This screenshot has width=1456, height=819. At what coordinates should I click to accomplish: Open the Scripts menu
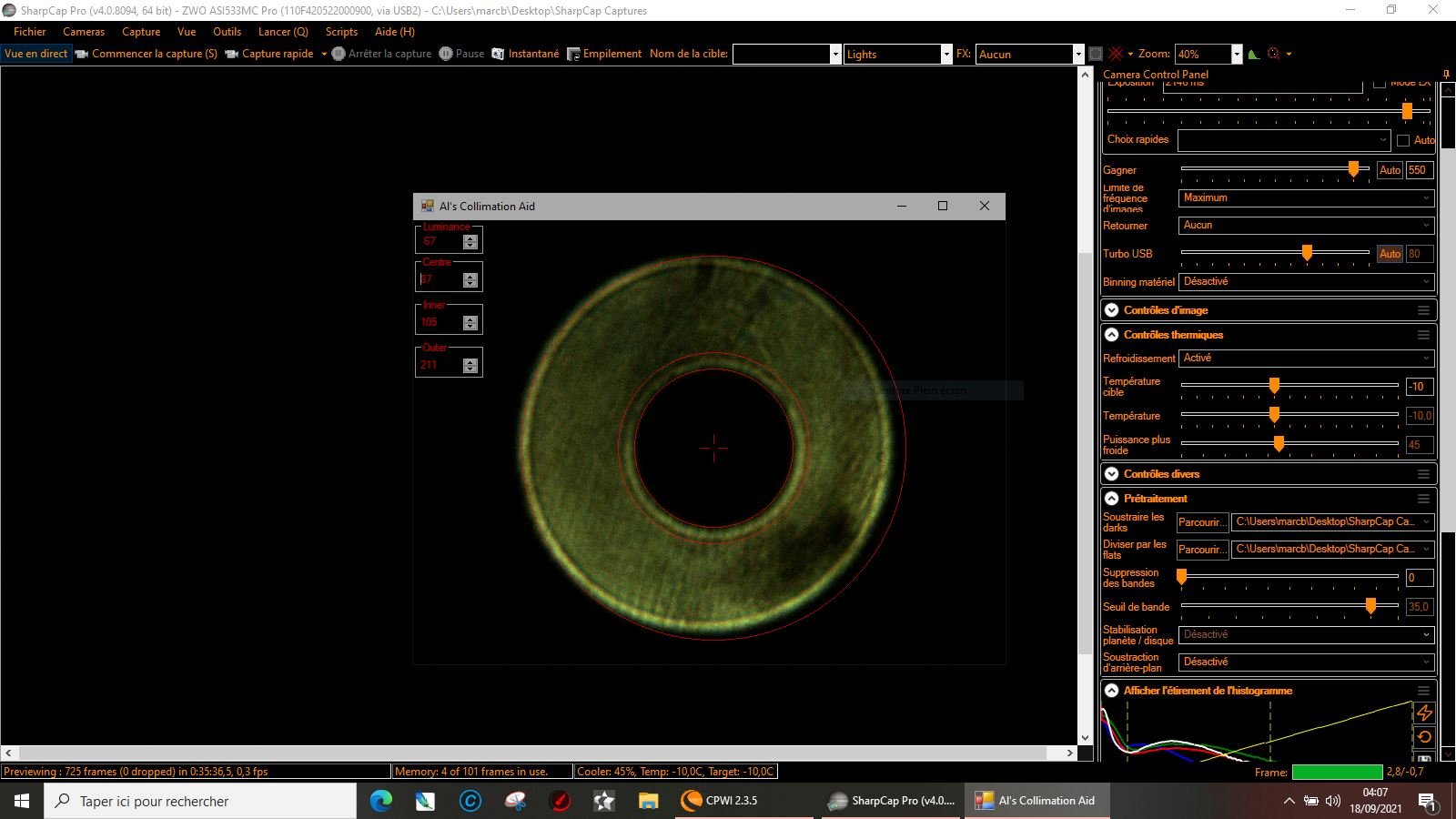click(341, 32)
